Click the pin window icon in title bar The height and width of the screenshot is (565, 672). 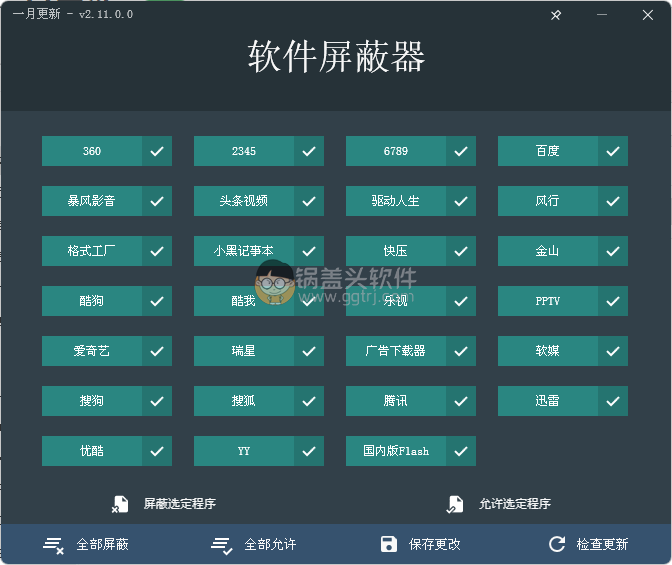coord(556,15)
